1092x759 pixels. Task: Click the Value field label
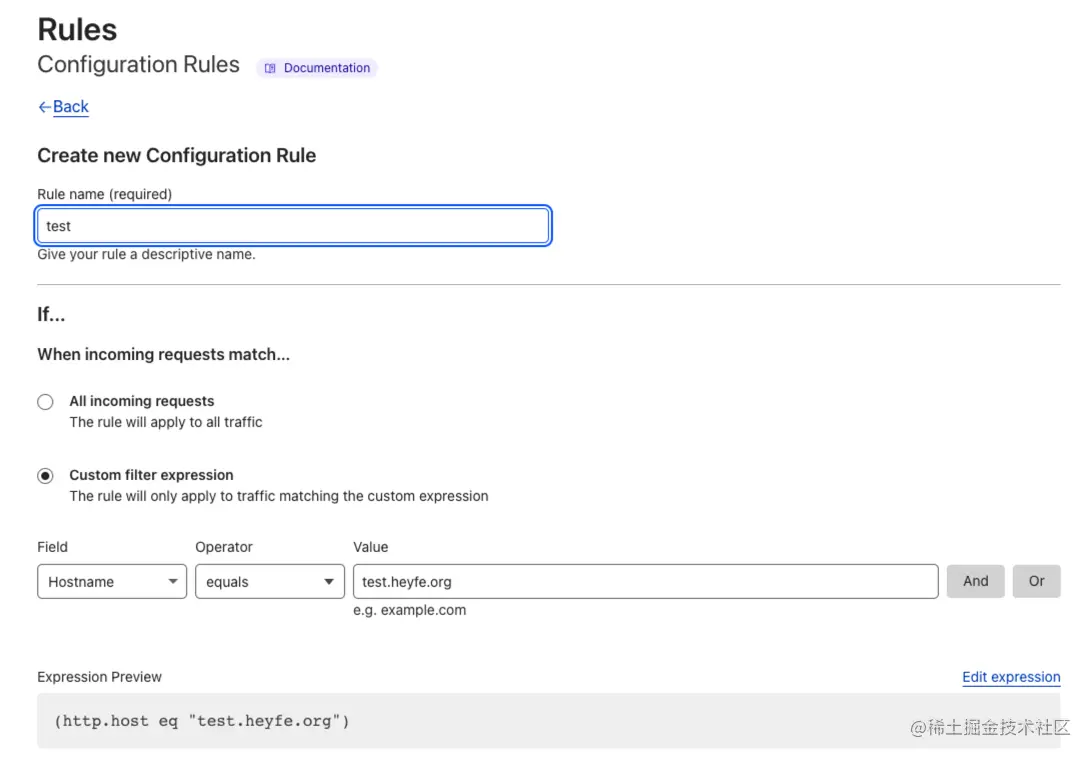(x=370, y=547)
